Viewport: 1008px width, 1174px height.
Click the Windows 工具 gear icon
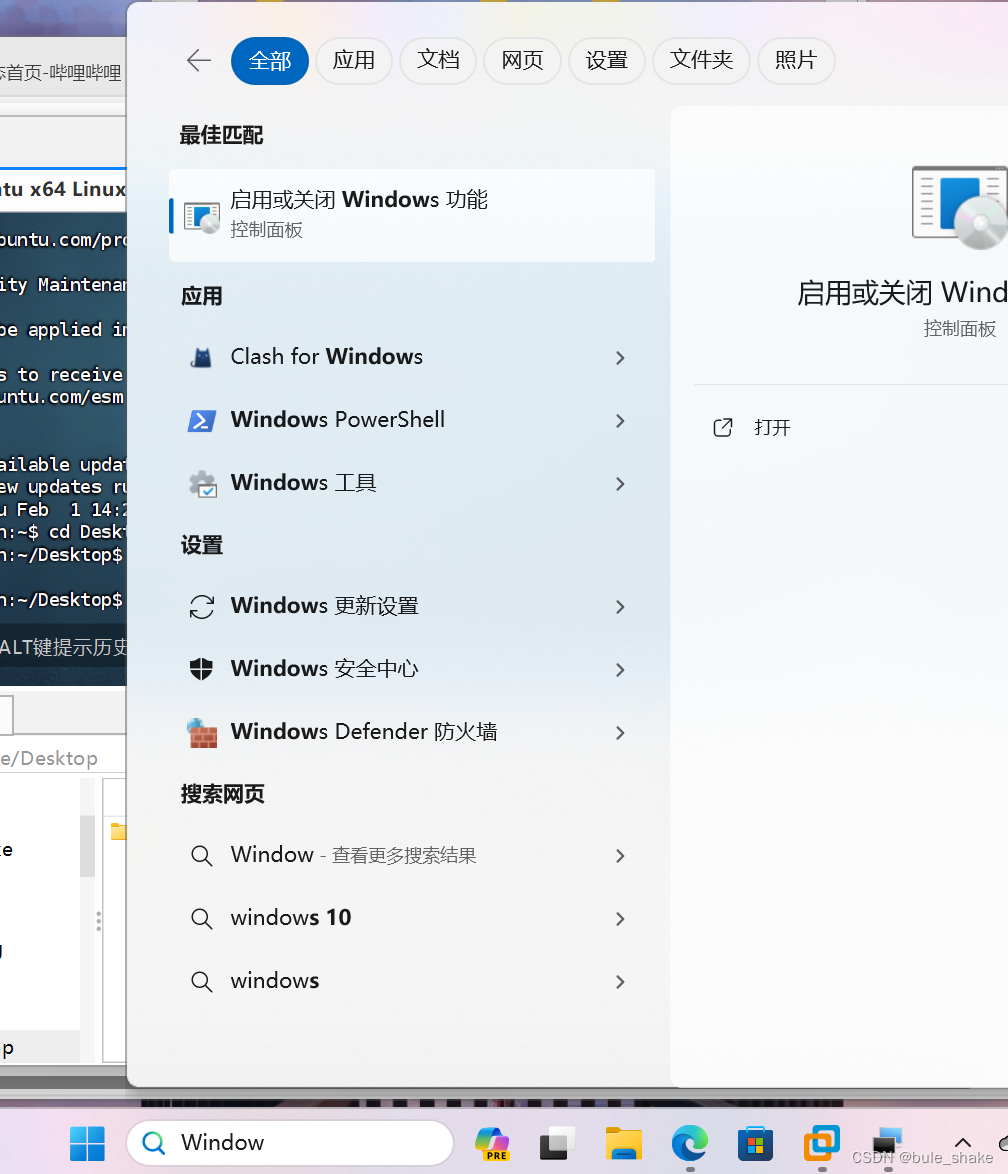pyautogui.click(x=202, y=484)
